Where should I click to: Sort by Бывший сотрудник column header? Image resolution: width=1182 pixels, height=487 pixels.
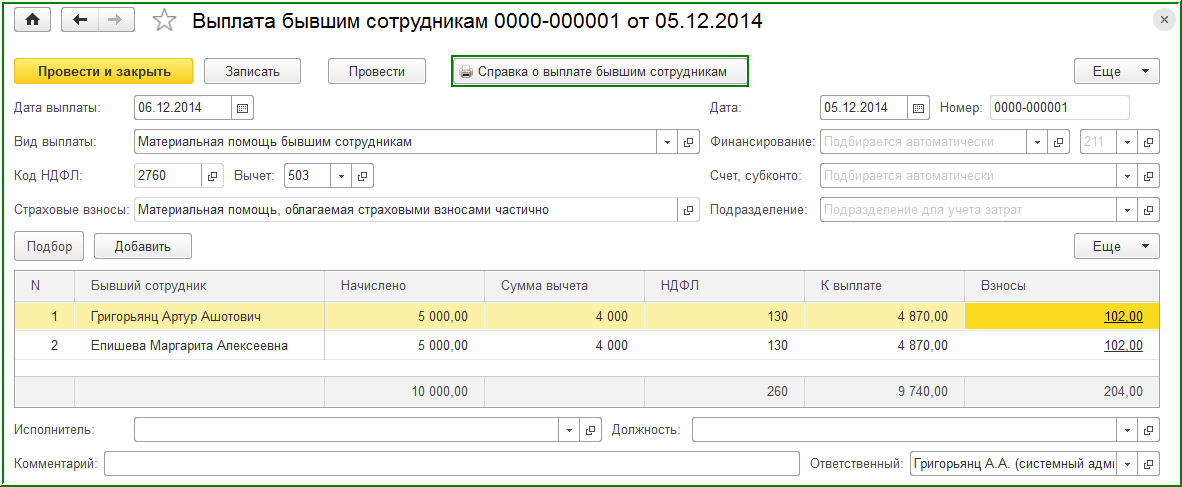200,286
